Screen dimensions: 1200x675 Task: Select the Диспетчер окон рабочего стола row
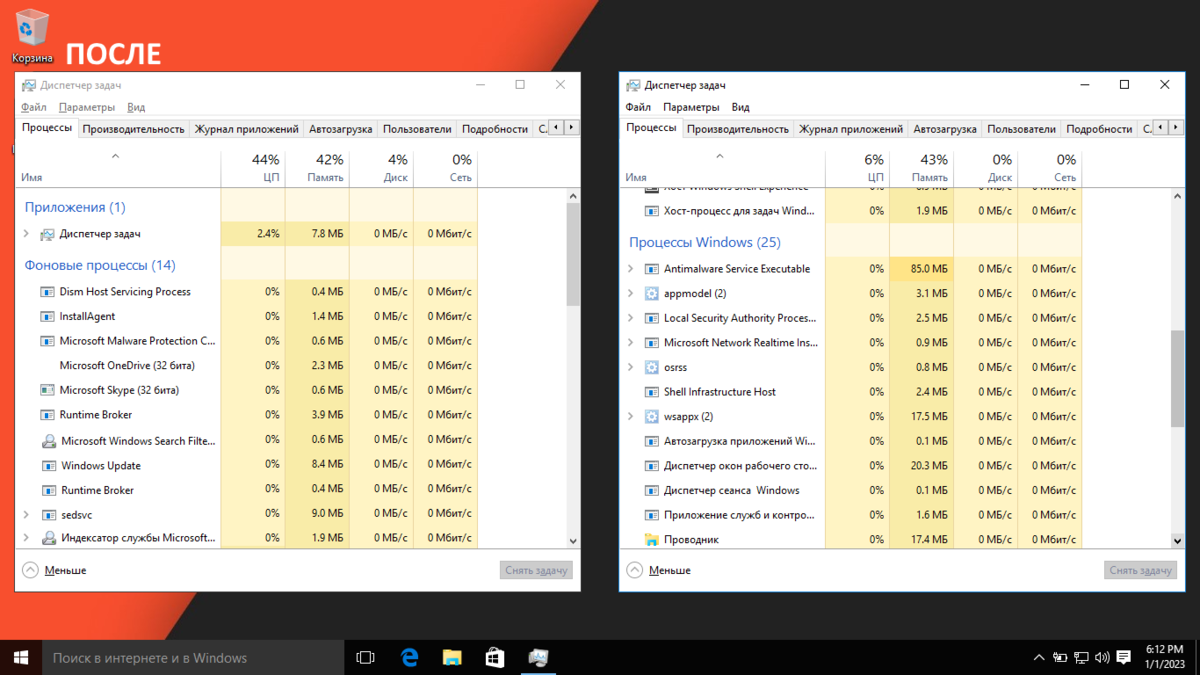[x=850, y=465]
